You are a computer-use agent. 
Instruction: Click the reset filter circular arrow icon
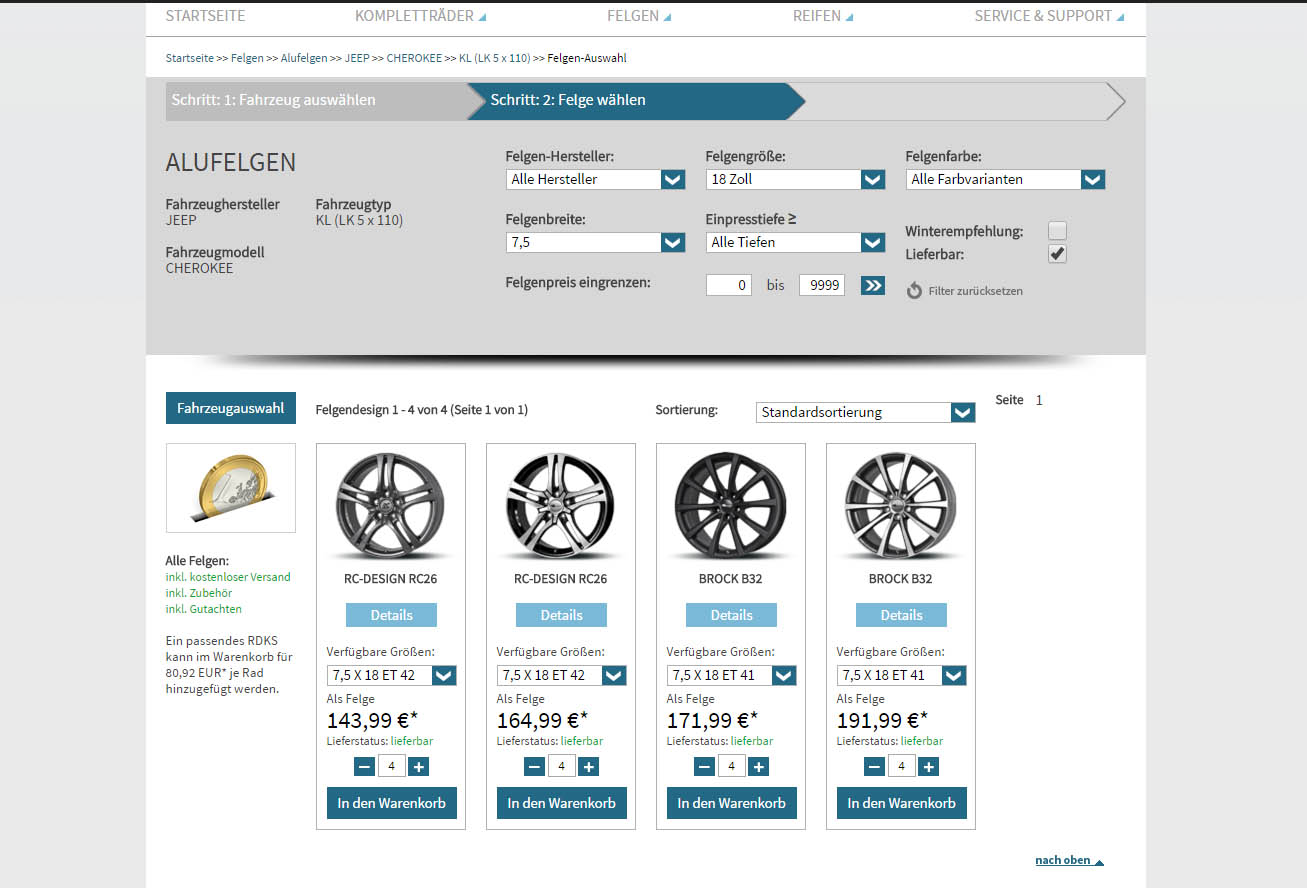914,291
